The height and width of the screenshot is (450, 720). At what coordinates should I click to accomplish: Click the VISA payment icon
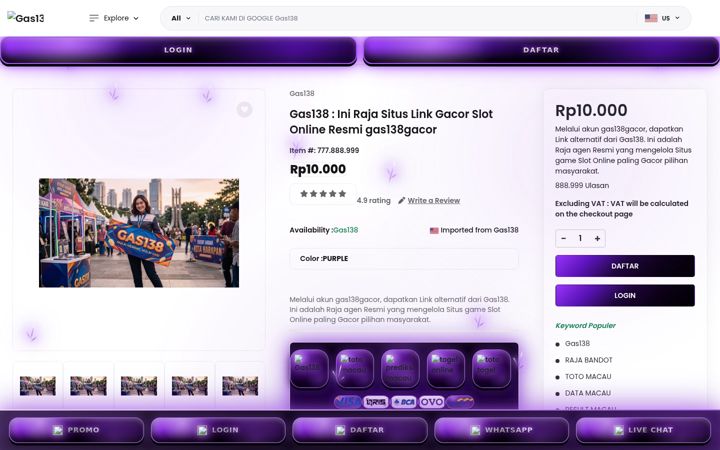point(348,402)
